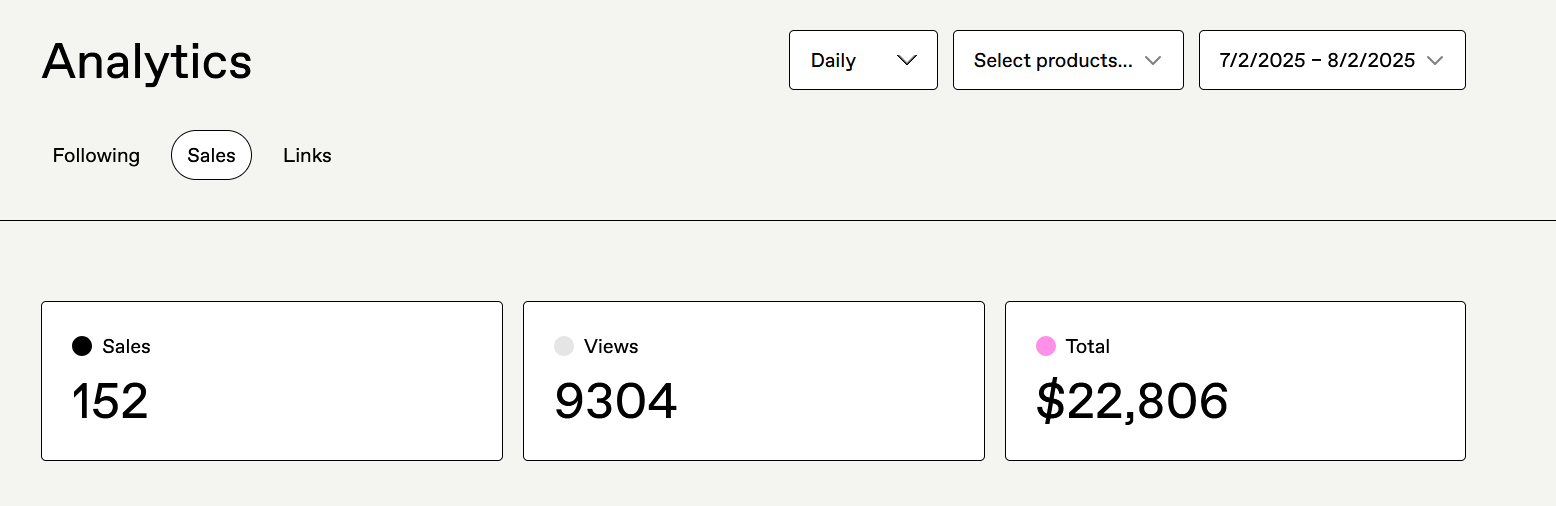The width and height of the screenshot is (1556, 506).
Task: Open the 7/2/2025 – 8/2/2025 date range picker
Action: pyautogui.click(x=1332, y=60)
